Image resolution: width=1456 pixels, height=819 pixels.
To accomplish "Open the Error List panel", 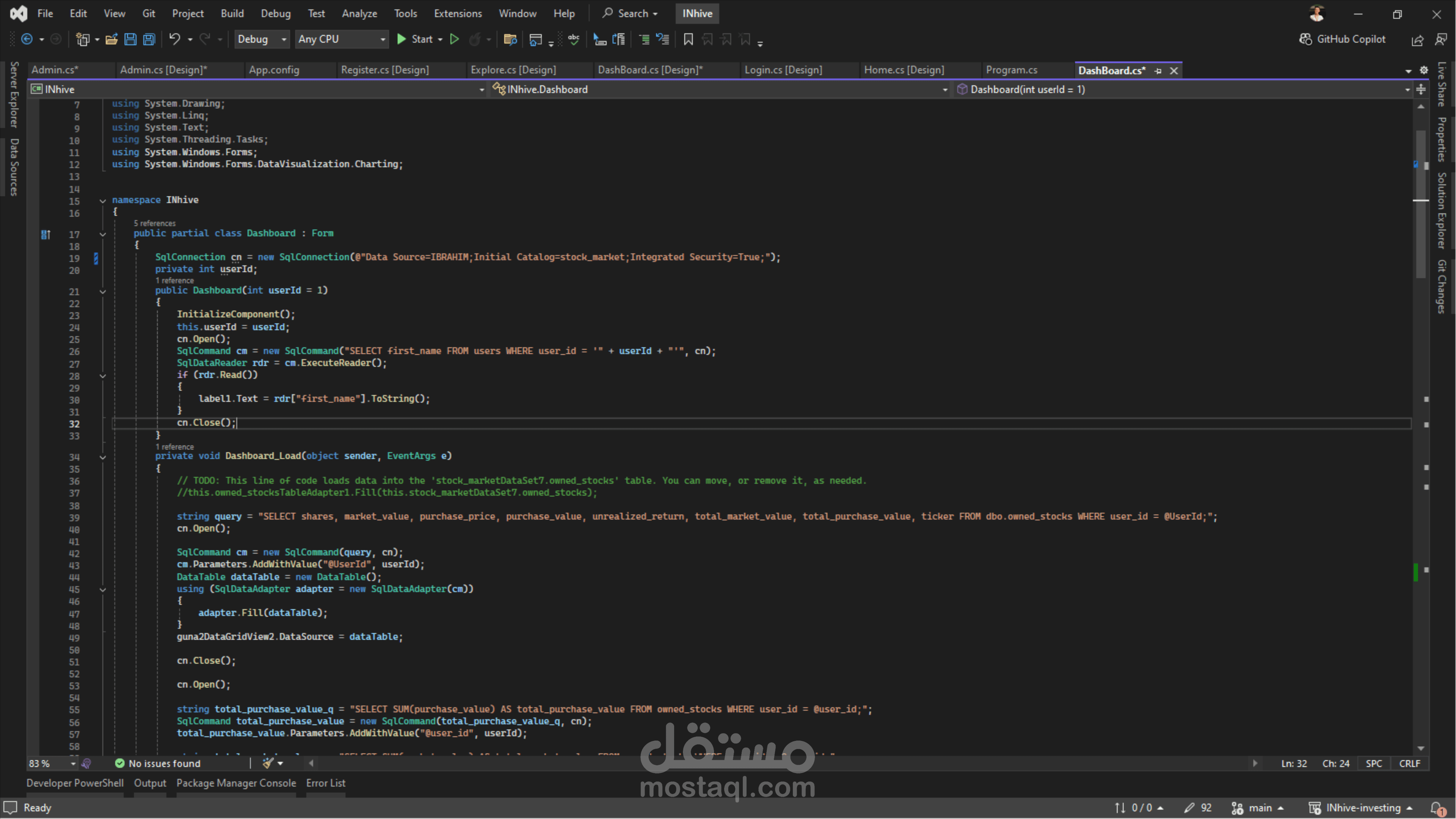I will [326, 783].
